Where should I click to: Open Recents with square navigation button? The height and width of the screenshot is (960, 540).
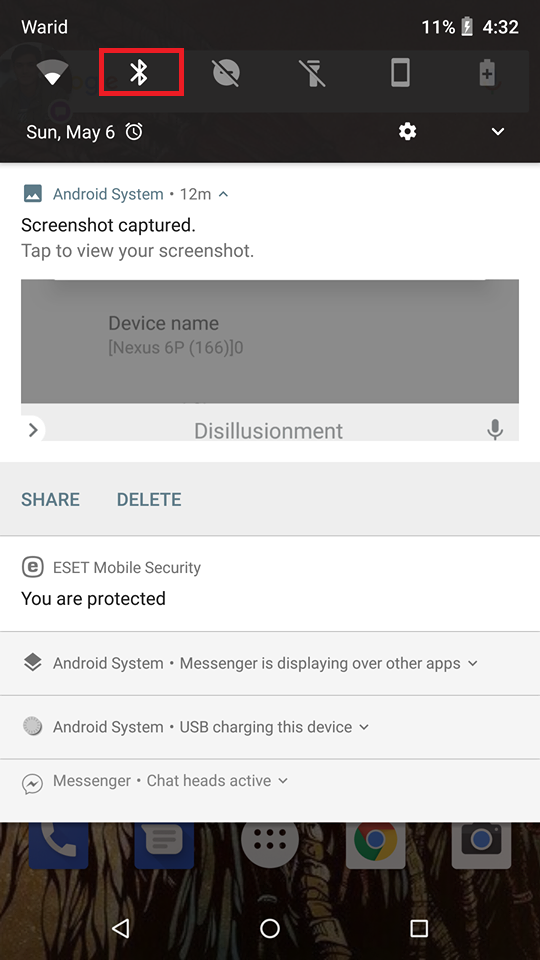pos(419,928)
